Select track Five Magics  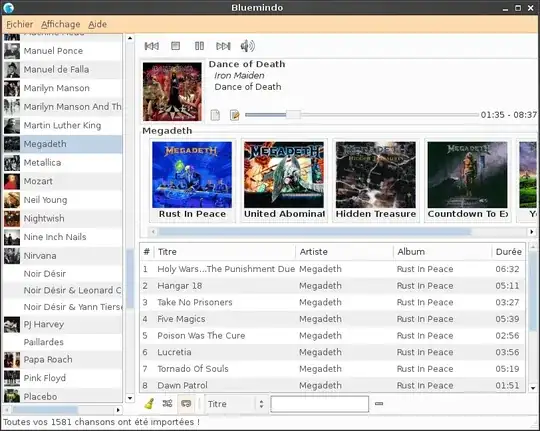[x=332, y=319]
